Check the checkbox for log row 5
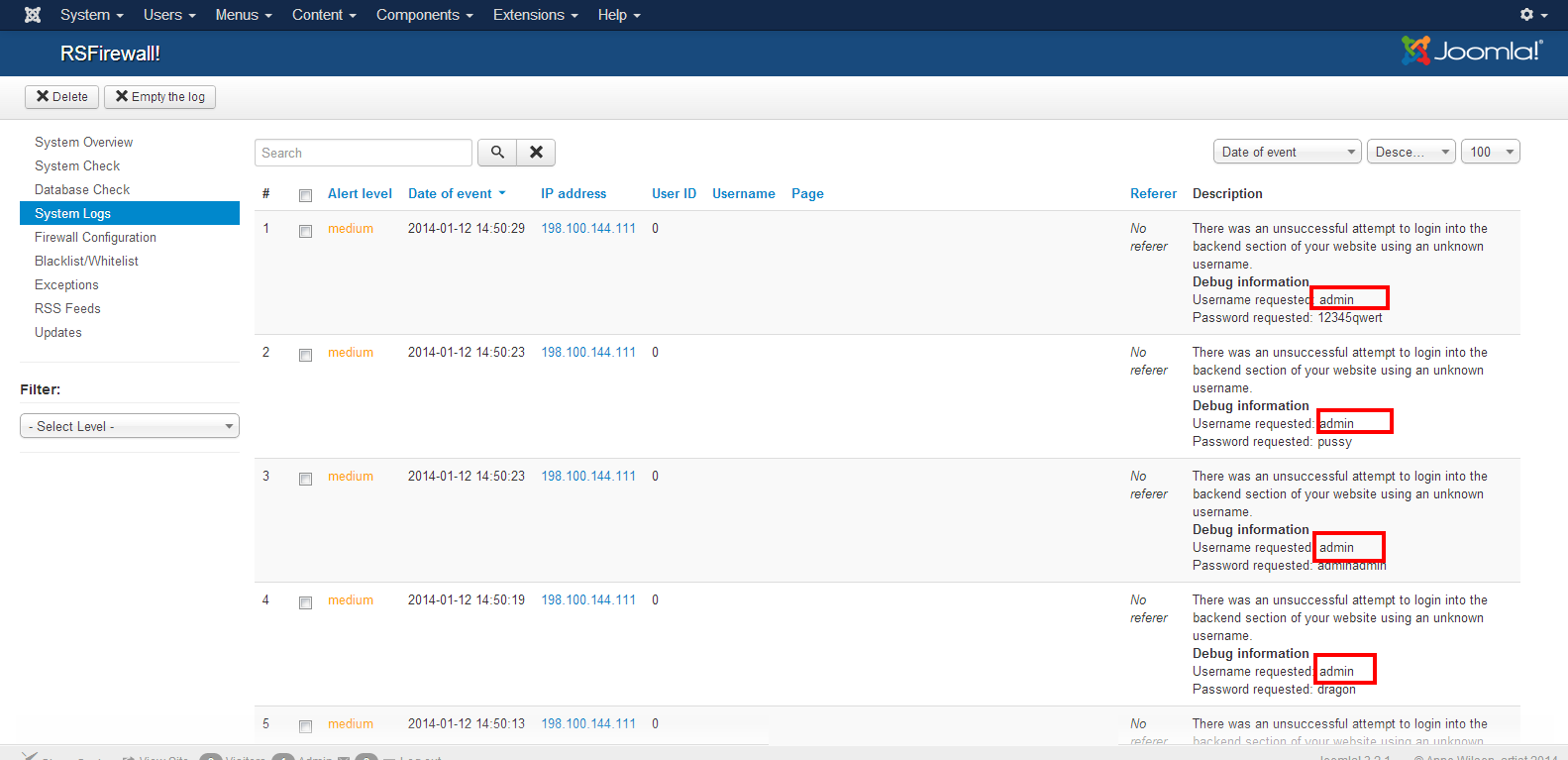Image resolution: width=1568 pixels, height=760 pixels. 305,726
